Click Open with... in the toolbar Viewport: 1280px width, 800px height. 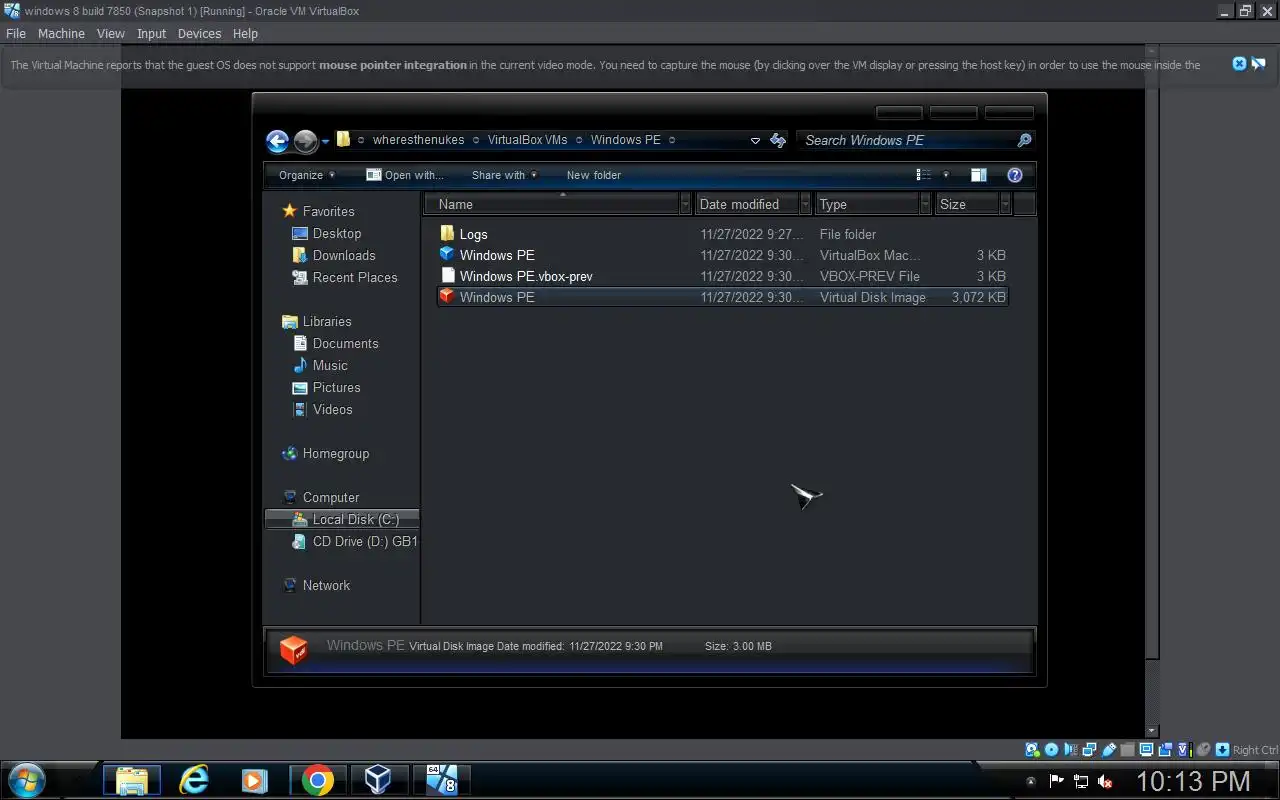405,175
